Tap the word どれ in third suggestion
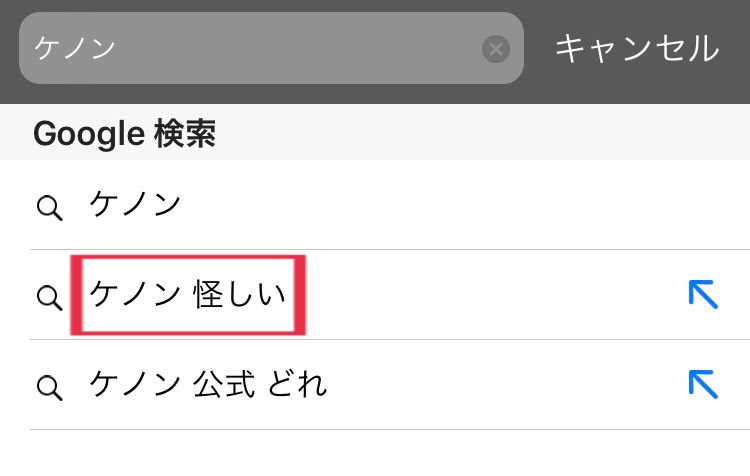The image size is (750, 476). [x=297, y=384]
